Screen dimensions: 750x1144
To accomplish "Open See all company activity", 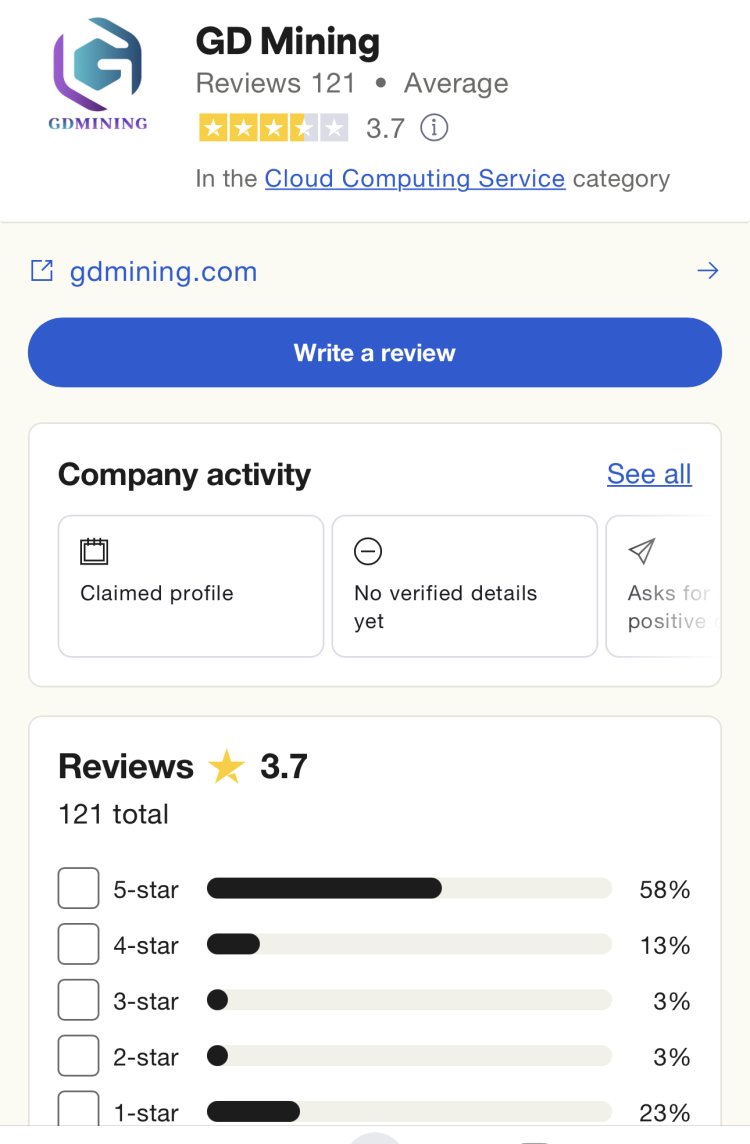I will 649,474.
